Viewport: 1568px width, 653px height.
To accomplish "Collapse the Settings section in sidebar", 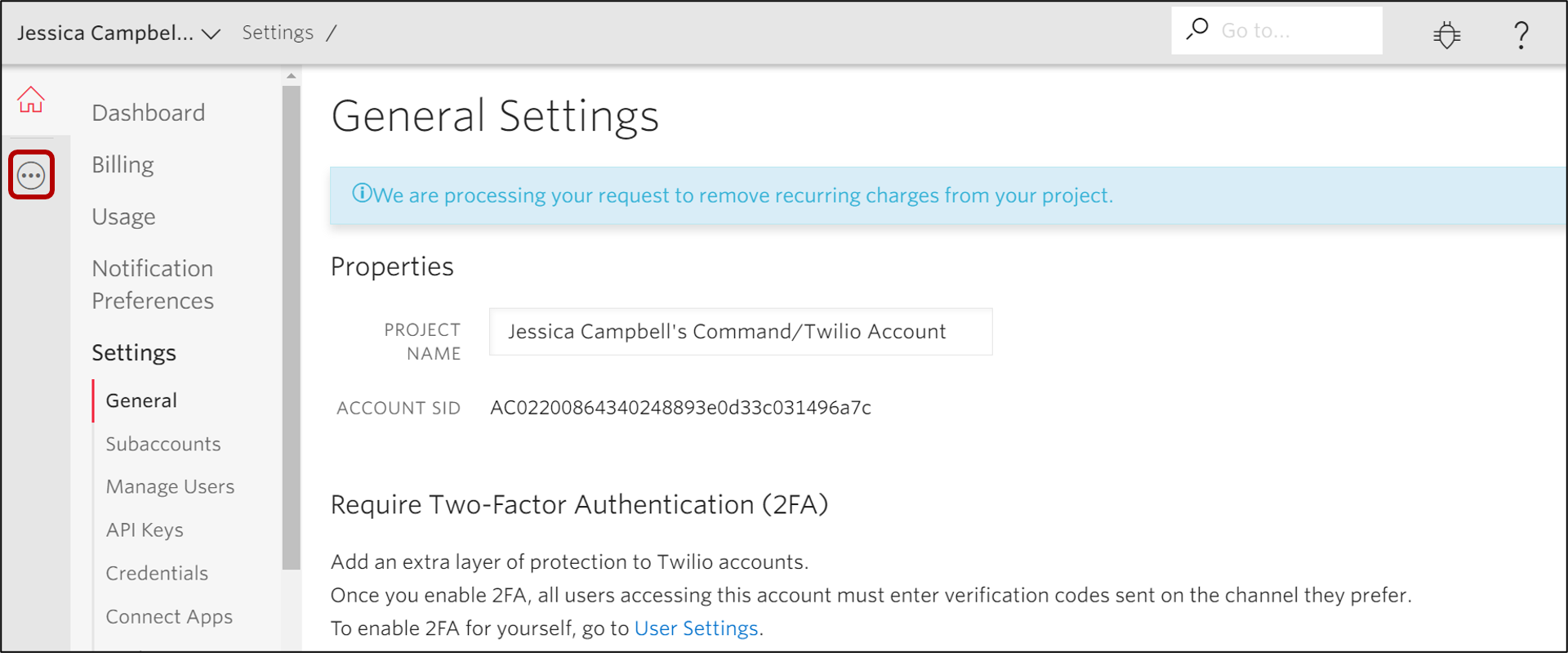I will pyautogui.click(x=134, y=352).
